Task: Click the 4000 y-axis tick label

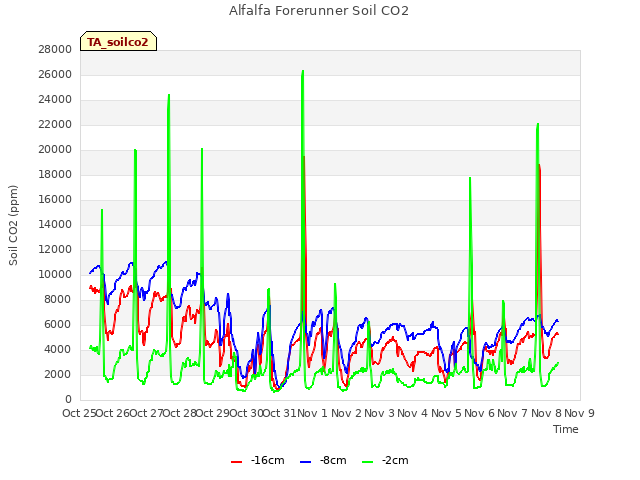Action: click(x=58, y=349)
